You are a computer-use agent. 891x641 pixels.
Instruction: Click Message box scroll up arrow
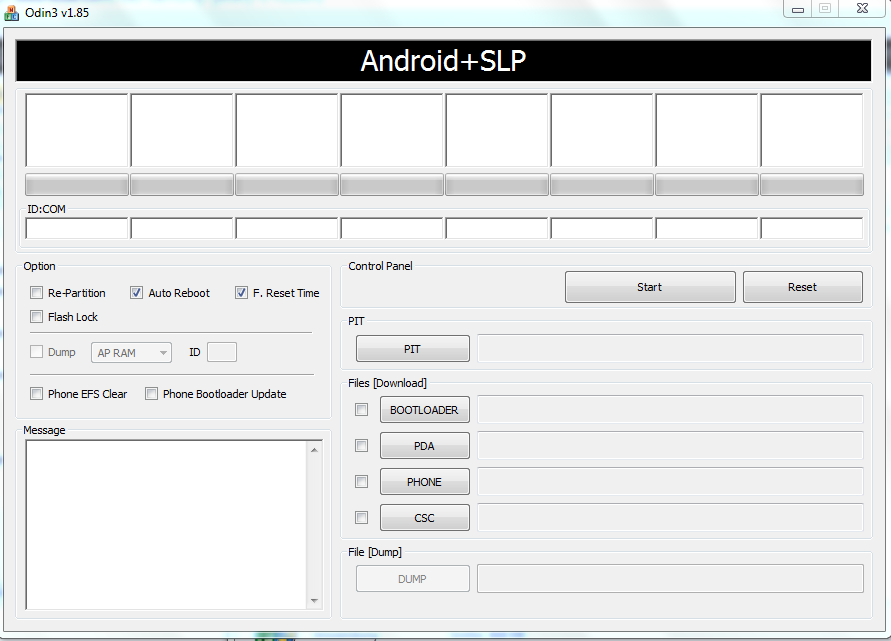314,450
